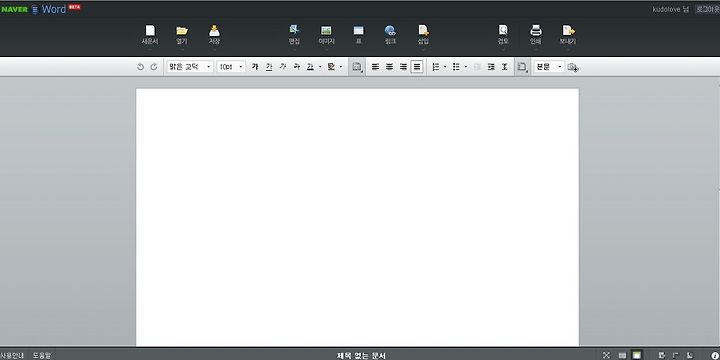The image size is (720, 360).
Task: Click the zoom magnifier icon in toolbar
Action: pos(572,68)
